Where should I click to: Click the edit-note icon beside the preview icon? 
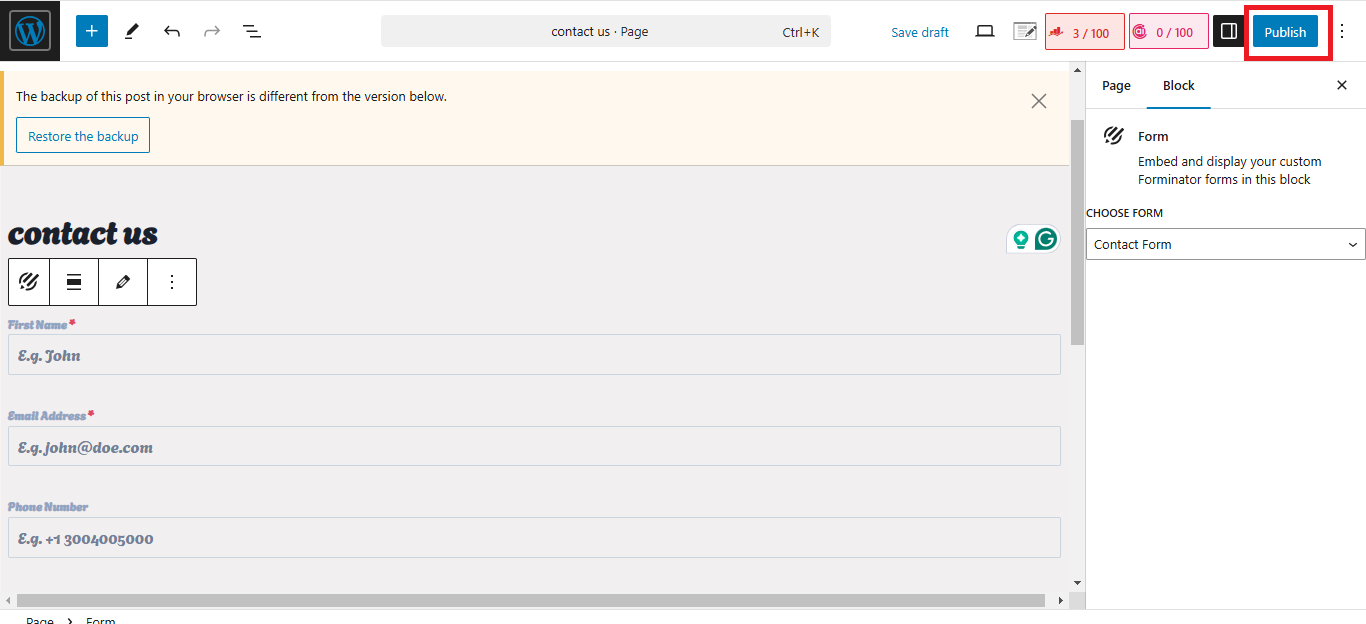click(1025, 32)
